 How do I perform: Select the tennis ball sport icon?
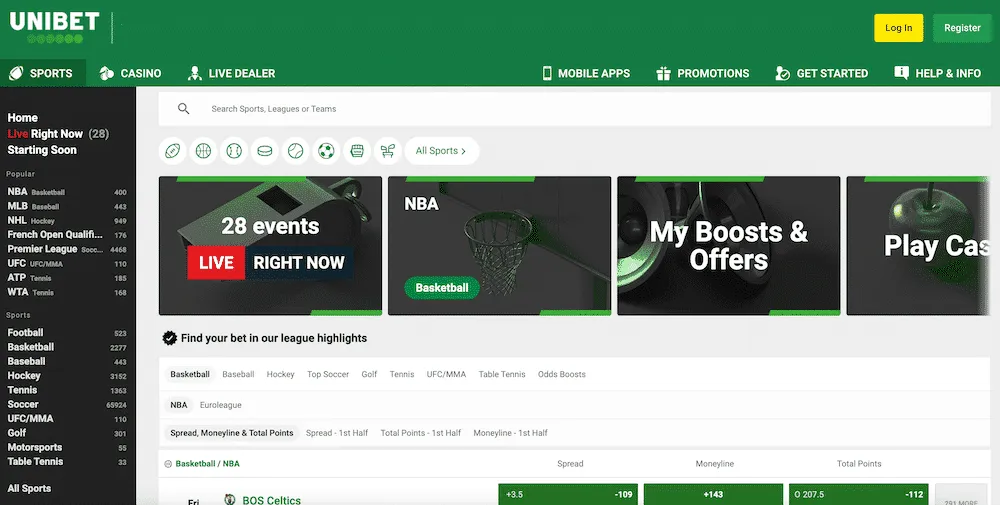[295, 151]
